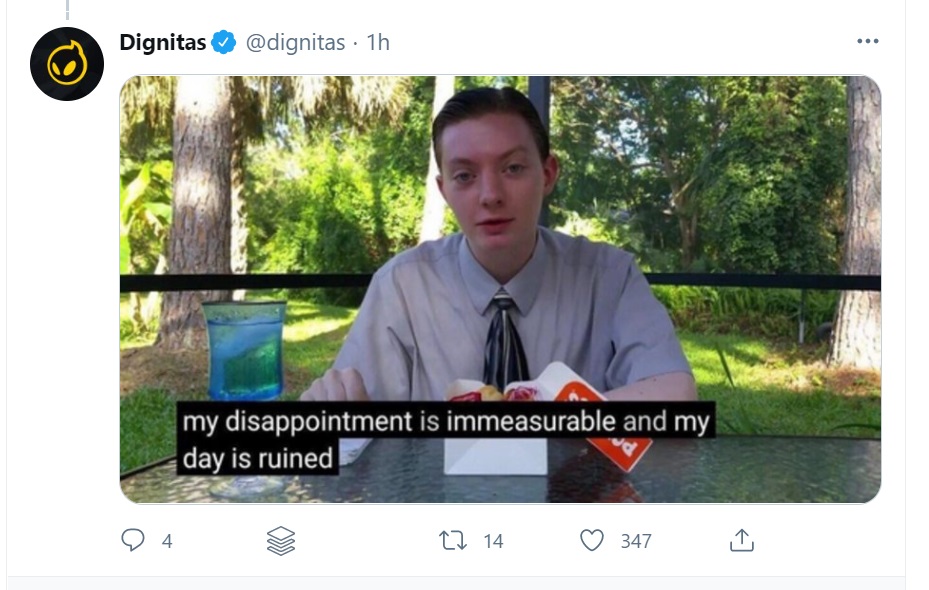Click the Dignitas display name
929x590 pixels.
(163, 43)
